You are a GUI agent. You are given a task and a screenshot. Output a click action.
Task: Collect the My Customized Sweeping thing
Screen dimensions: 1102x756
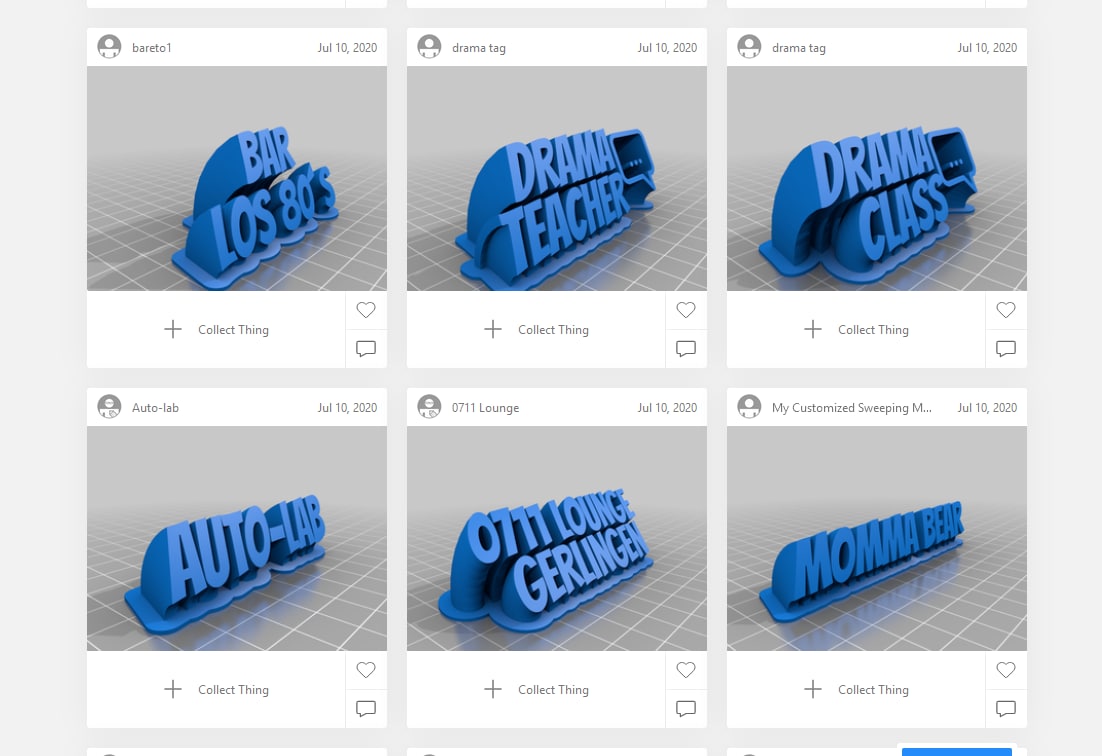[856, 689]
